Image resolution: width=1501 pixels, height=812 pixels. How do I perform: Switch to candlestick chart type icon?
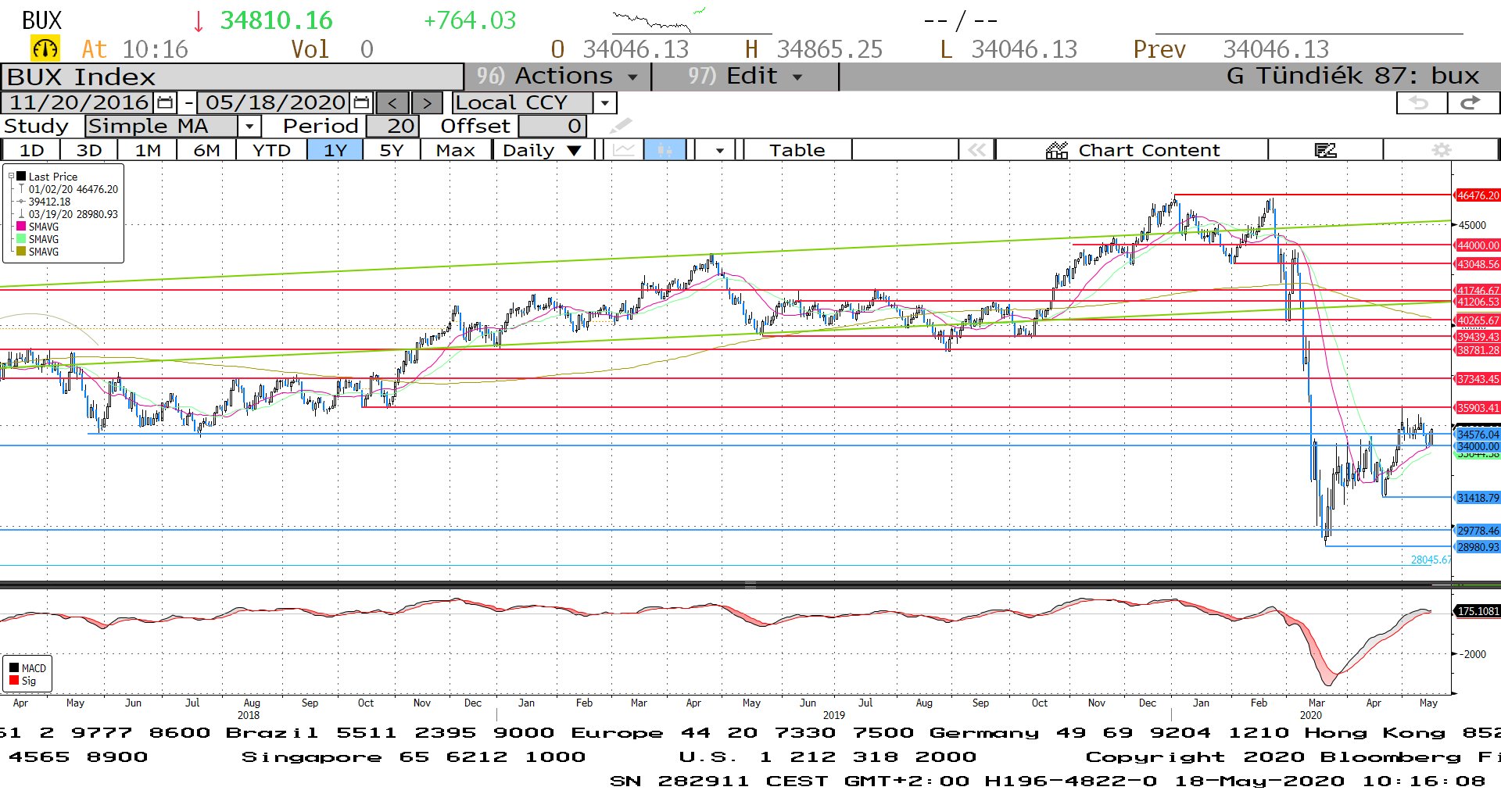(x=665, y=150)
